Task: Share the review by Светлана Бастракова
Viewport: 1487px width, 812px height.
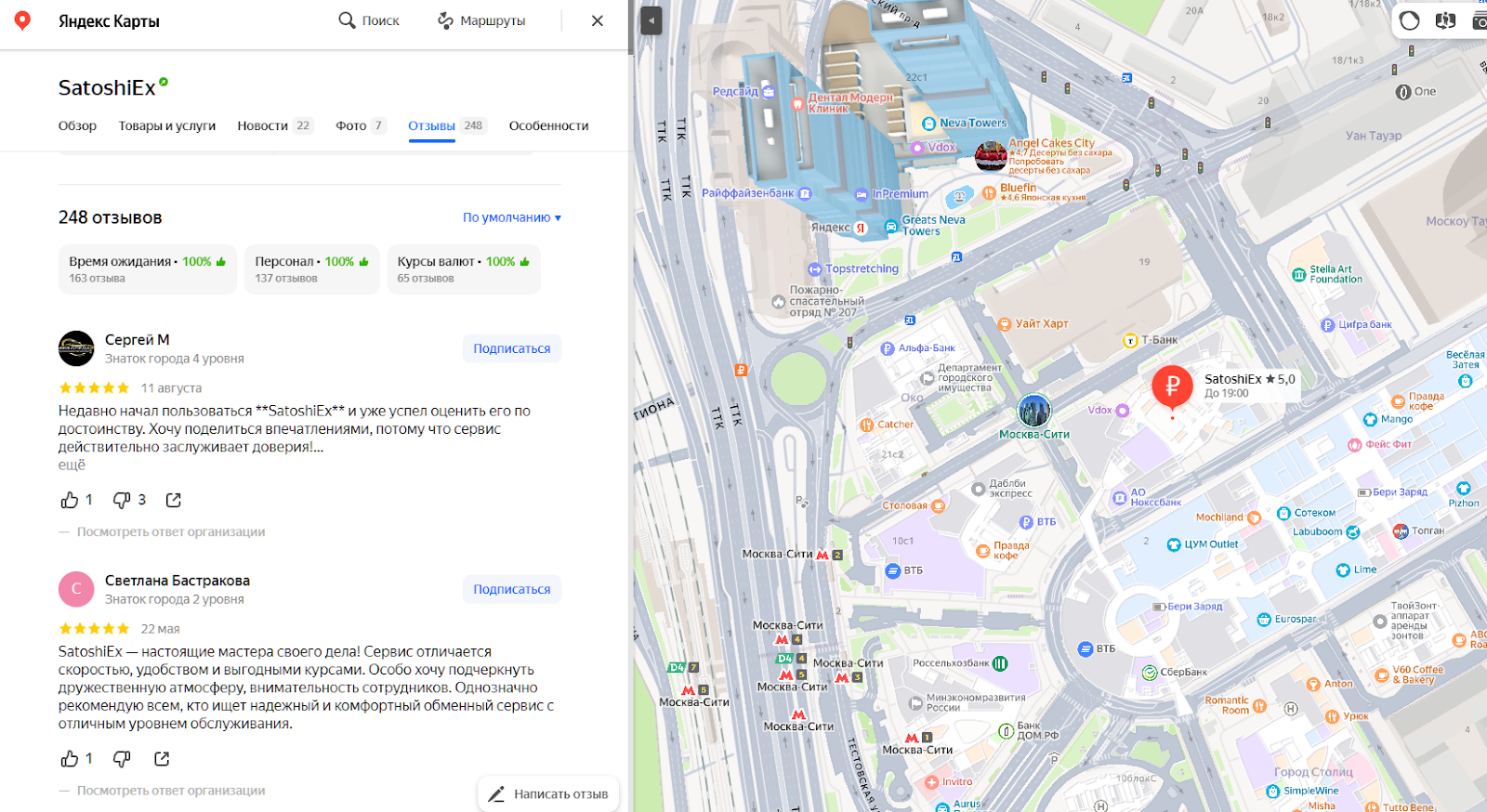Action: 162,759
